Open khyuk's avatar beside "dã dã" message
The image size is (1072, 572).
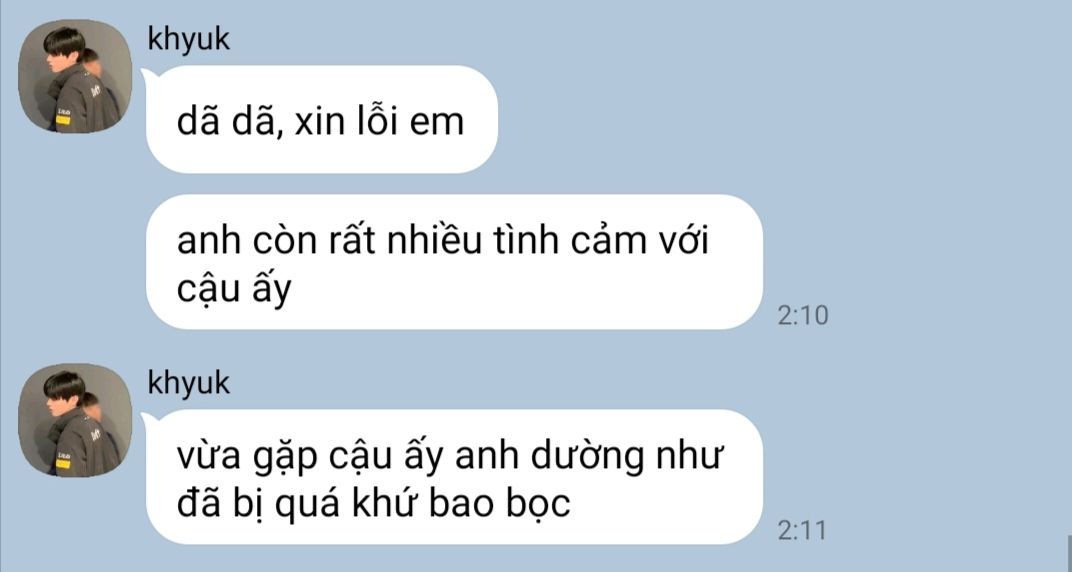point(75,76)
